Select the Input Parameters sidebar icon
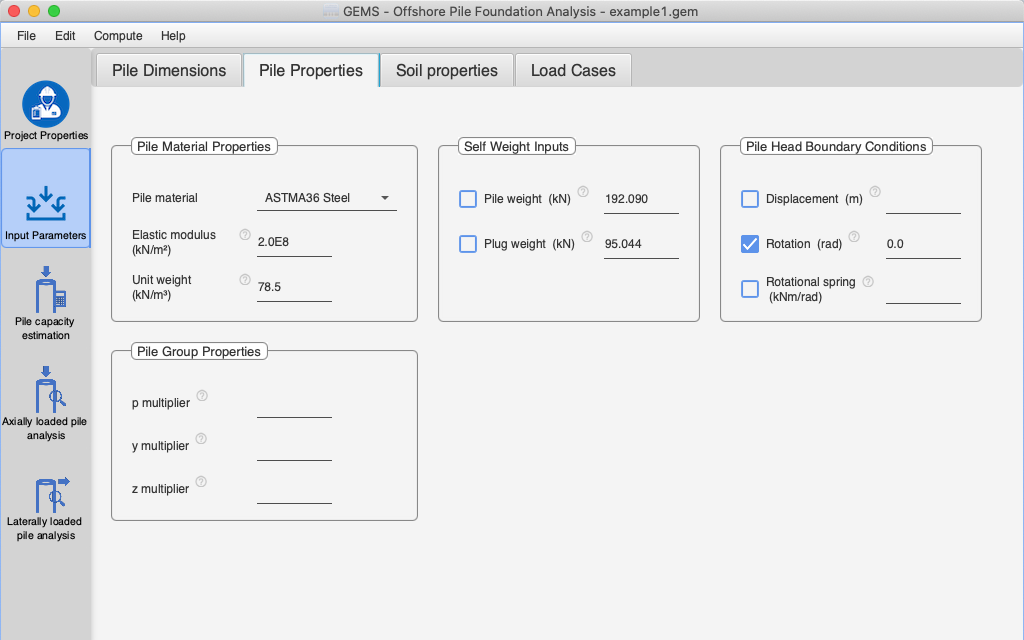Screen dimensions: 1024x640 [46, 203]
